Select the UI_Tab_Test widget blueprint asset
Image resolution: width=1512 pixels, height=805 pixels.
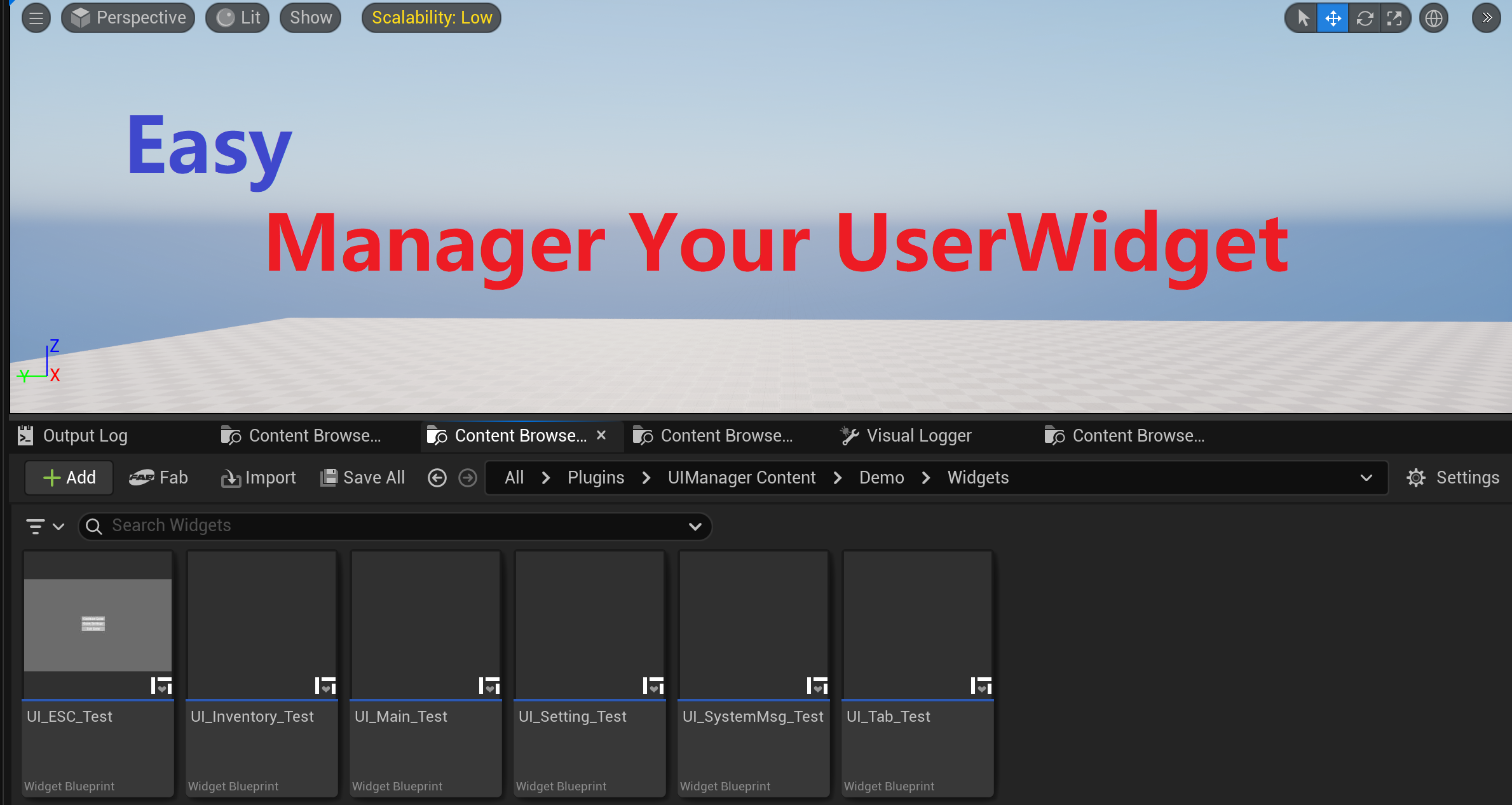click(x=918, y=673)
